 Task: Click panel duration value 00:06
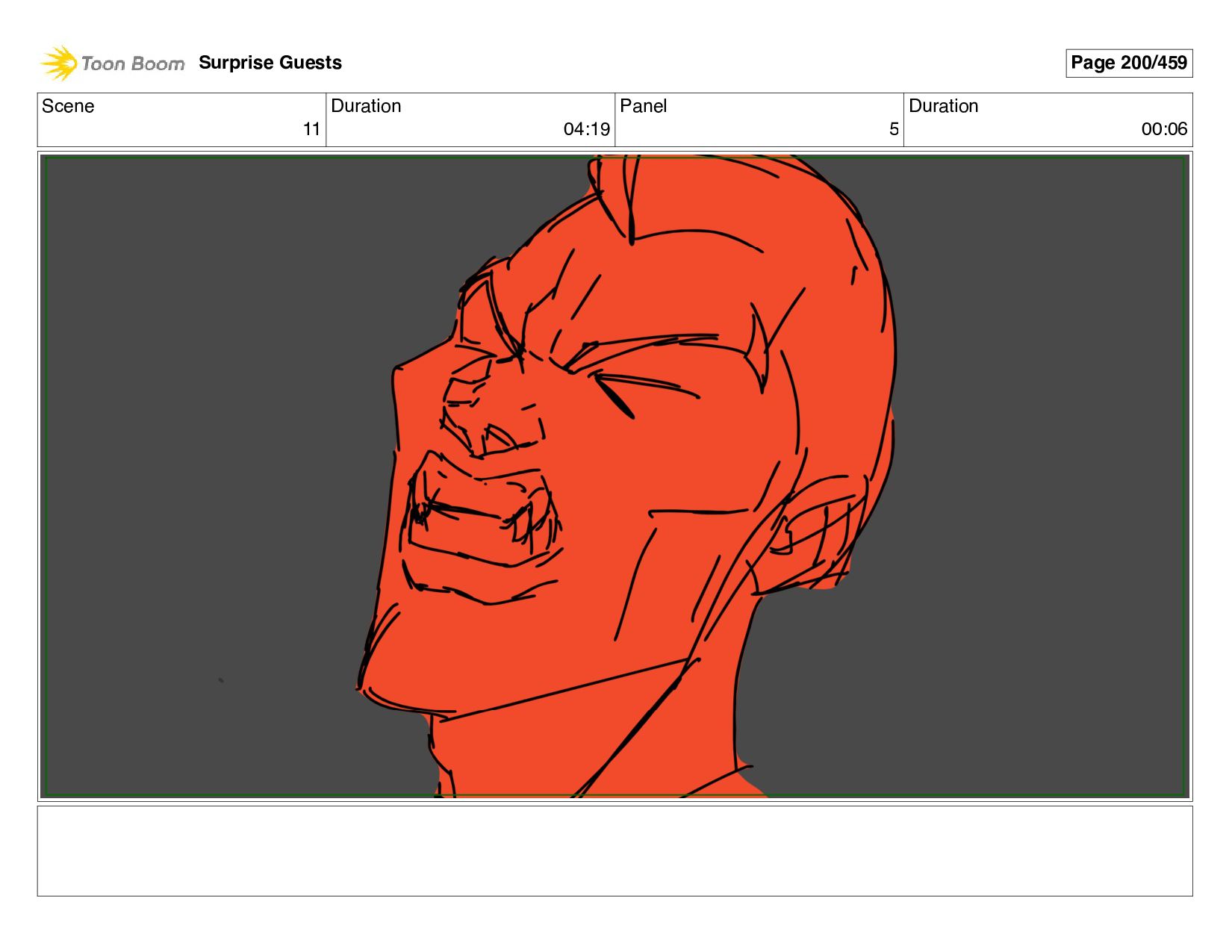[x=1164, y=129]
